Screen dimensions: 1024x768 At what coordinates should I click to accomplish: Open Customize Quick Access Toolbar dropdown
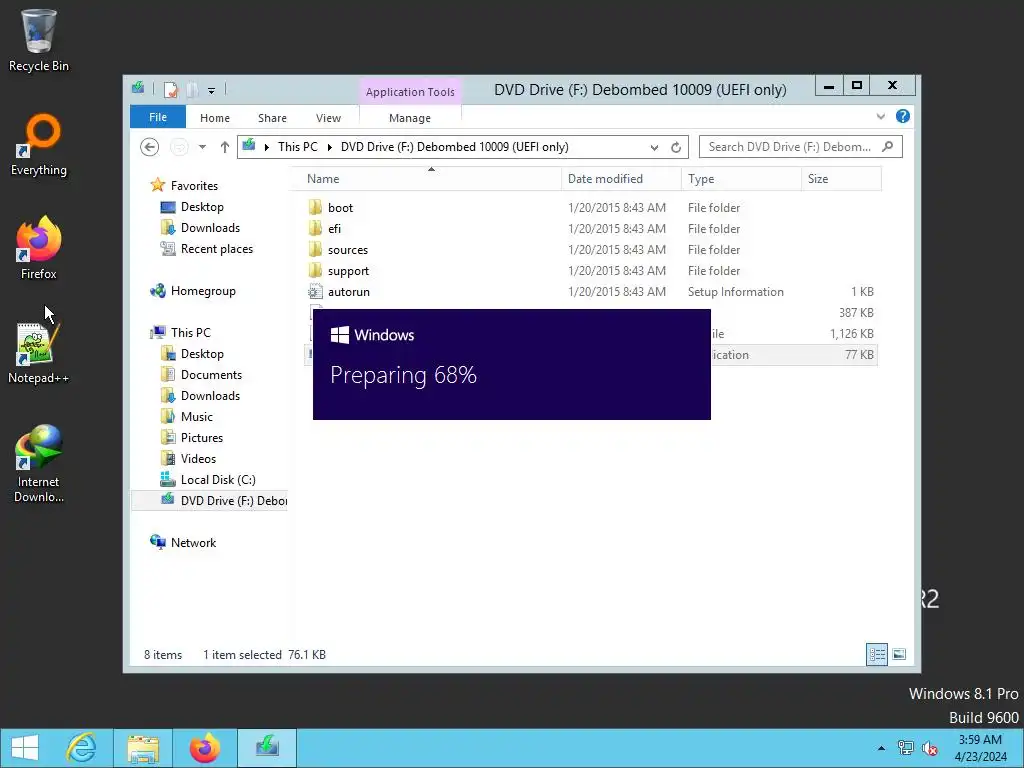coord(212,91)
